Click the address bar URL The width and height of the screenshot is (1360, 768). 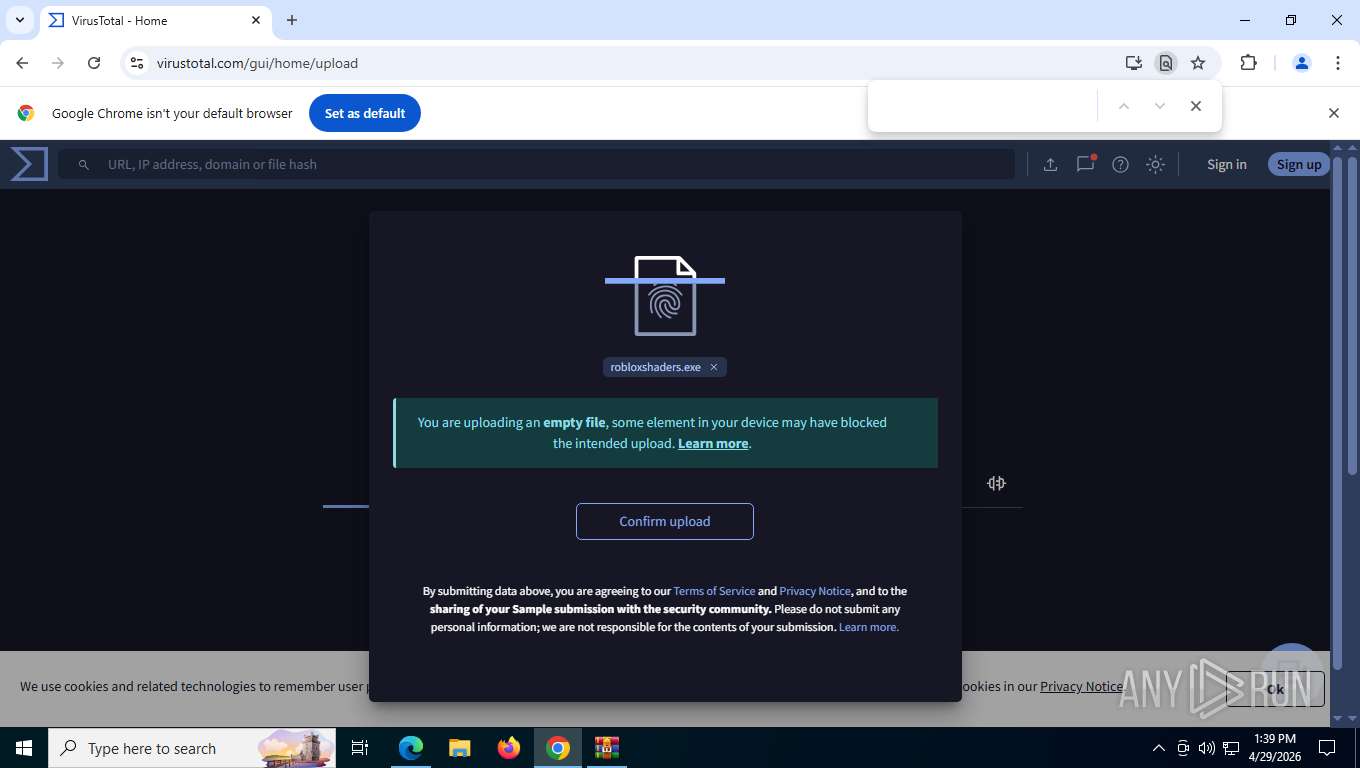pyautogui.click(x=258, y=63)
